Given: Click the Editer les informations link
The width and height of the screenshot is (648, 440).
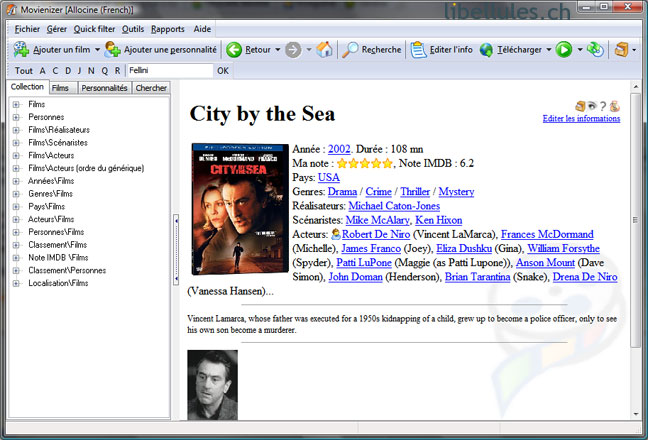Looking at the screenshot, I should click(581, 119).
